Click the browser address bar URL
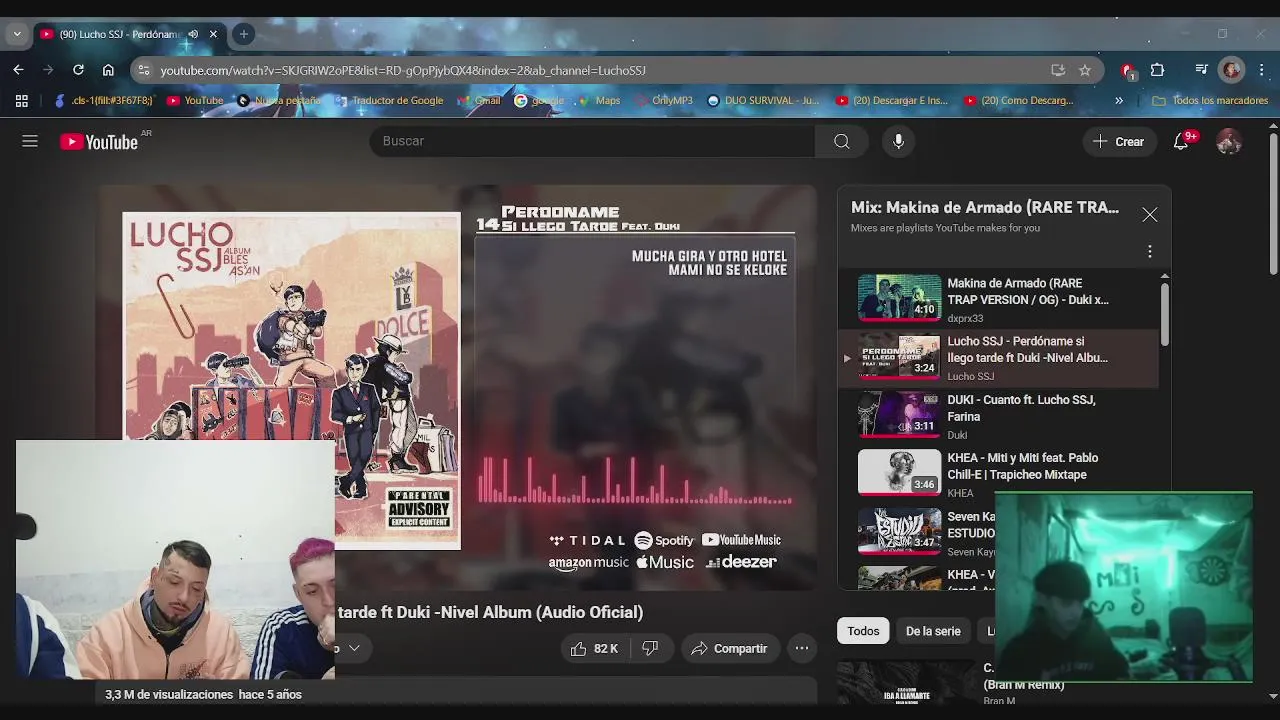 click(403, 70)
